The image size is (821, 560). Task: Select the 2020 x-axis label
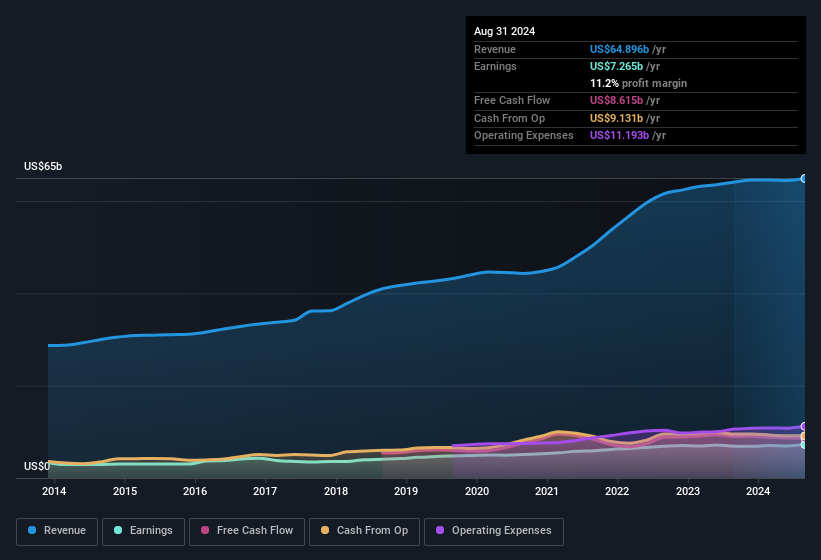point(477,491)
